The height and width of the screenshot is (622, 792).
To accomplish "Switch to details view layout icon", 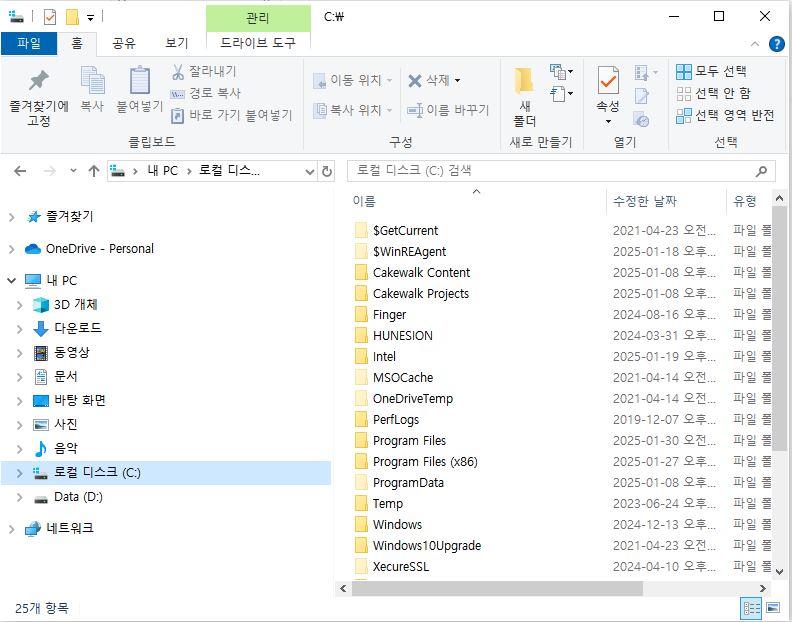I will tap(751, 608).
